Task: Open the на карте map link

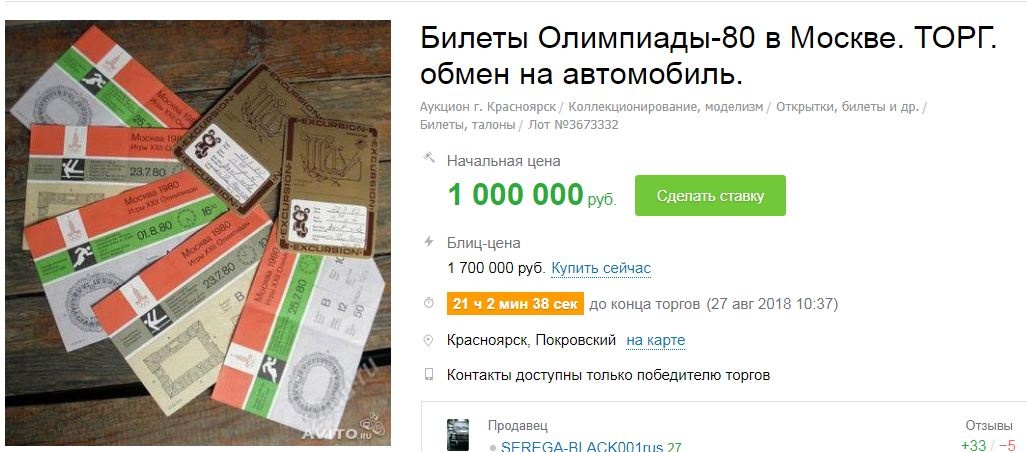Action: coord(656,340)
